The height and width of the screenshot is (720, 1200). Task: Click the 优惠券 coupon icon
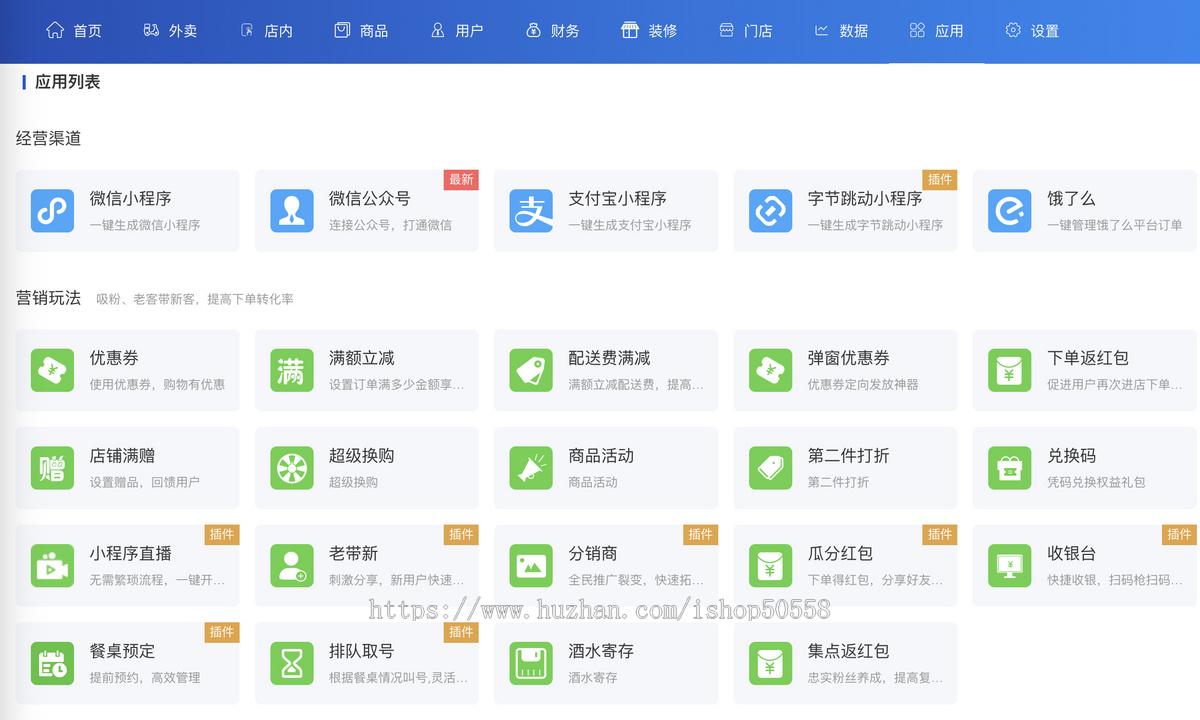tap(52, 370)
